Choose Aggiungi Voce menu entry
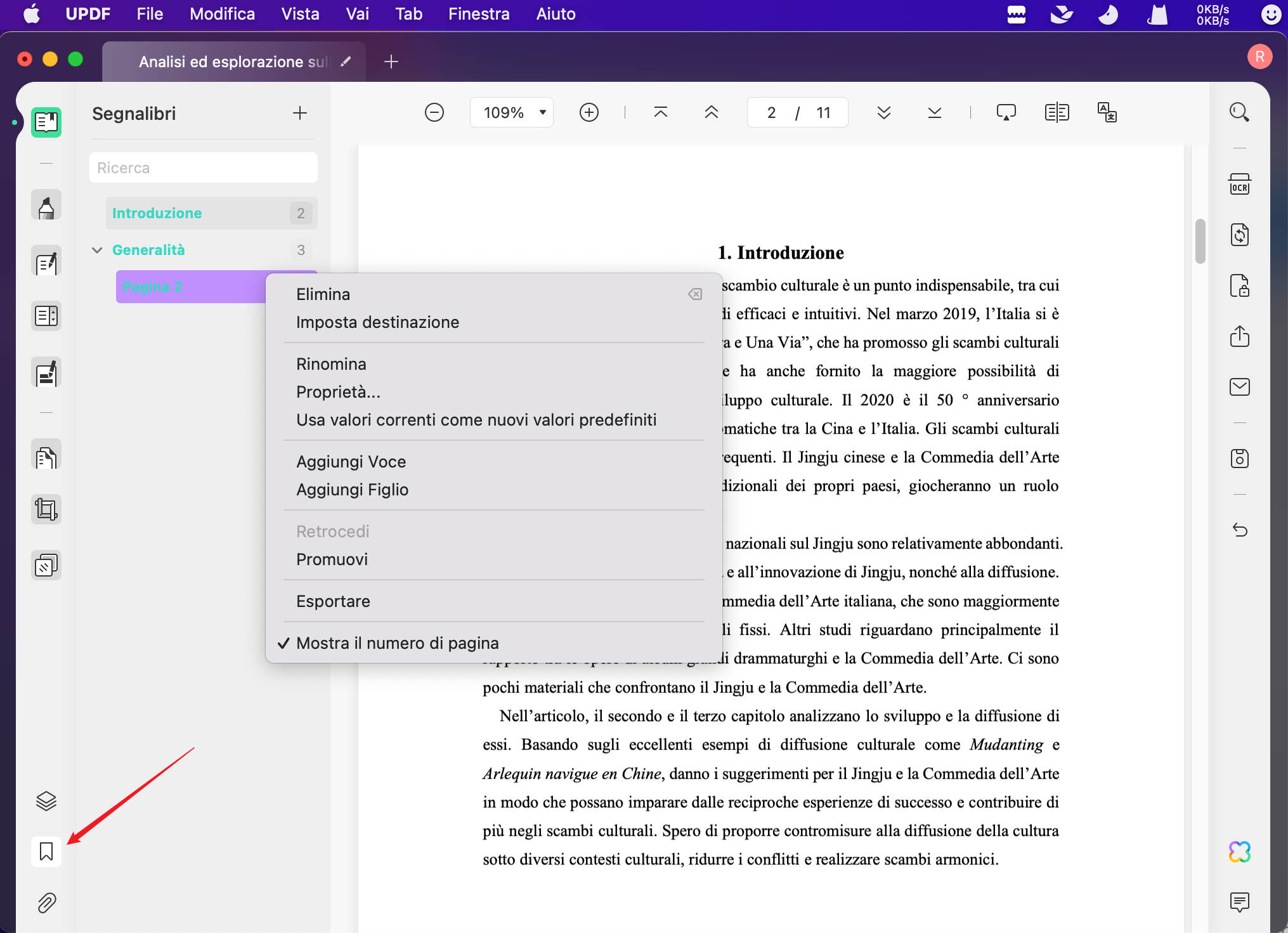Screen dimensions: 1288x933 click(x=351, y=462)
